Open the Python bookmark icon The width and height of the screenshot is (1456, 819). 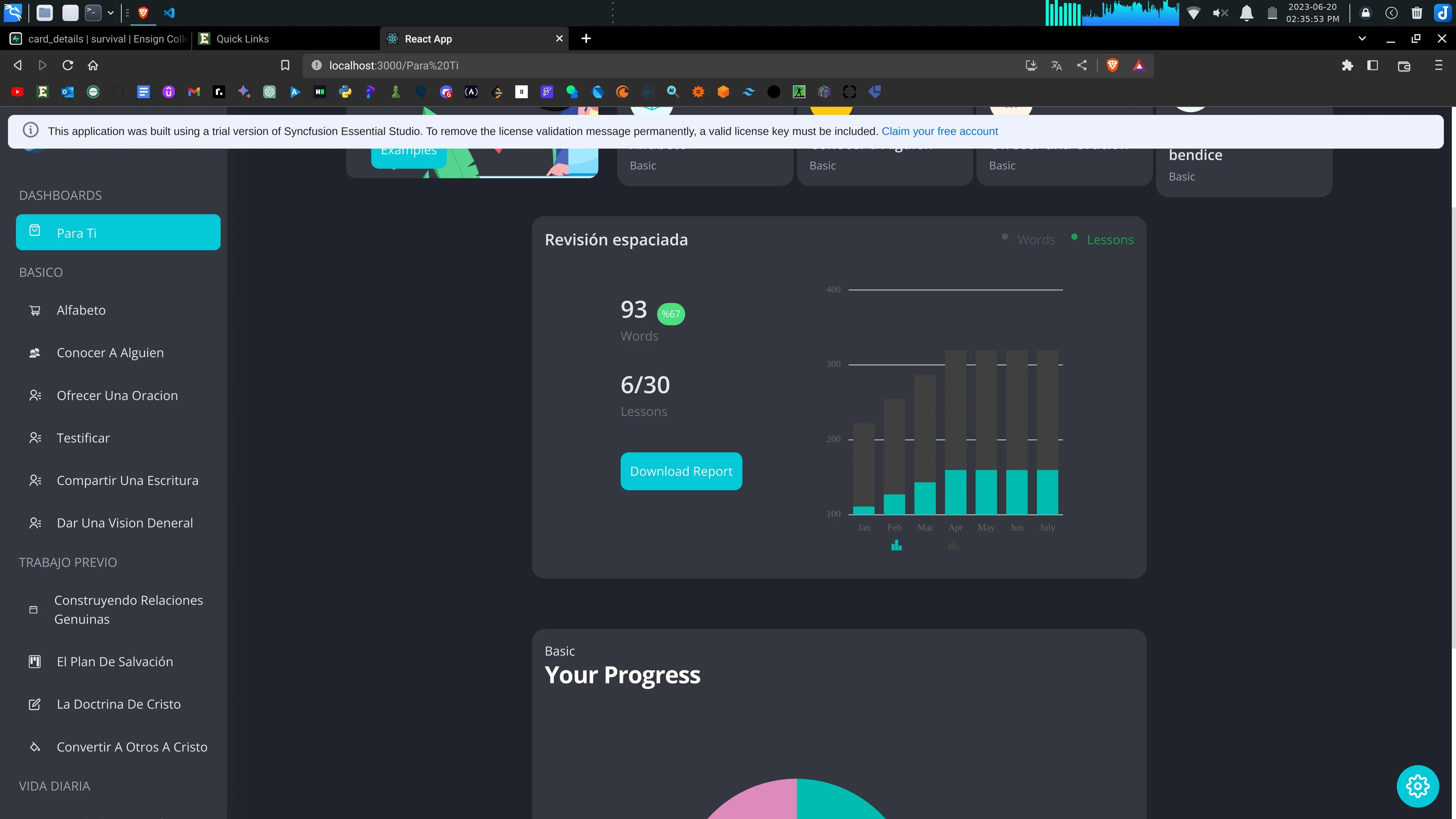[345, 91]
